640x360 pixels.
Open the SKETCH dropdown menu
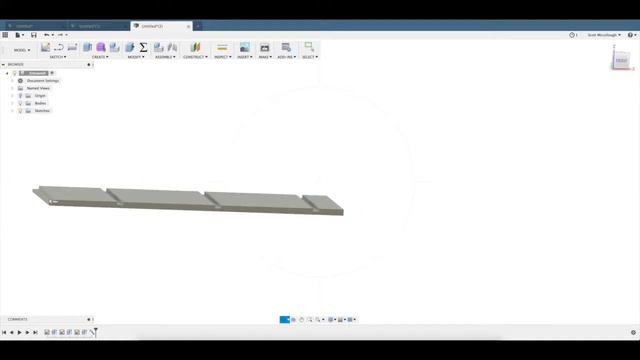click(58, 57)
